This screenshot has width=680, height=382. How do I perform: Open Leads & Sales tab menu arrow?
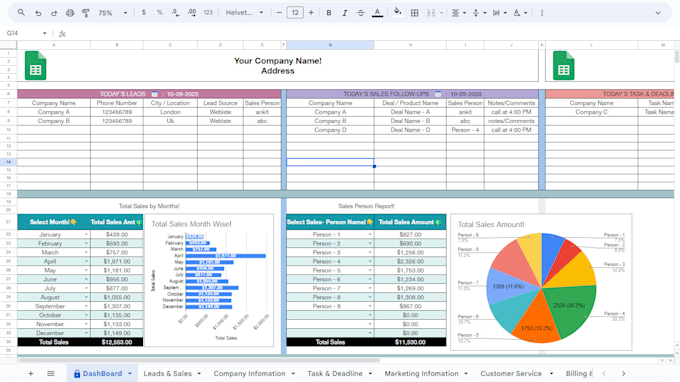click(x=199, y=373)
